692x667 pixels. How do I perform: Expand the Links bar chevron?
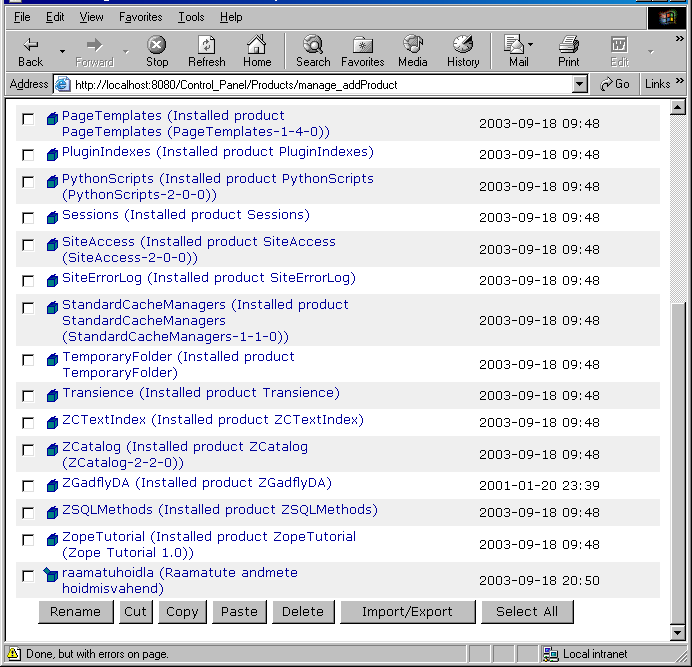tap(679, 80)
